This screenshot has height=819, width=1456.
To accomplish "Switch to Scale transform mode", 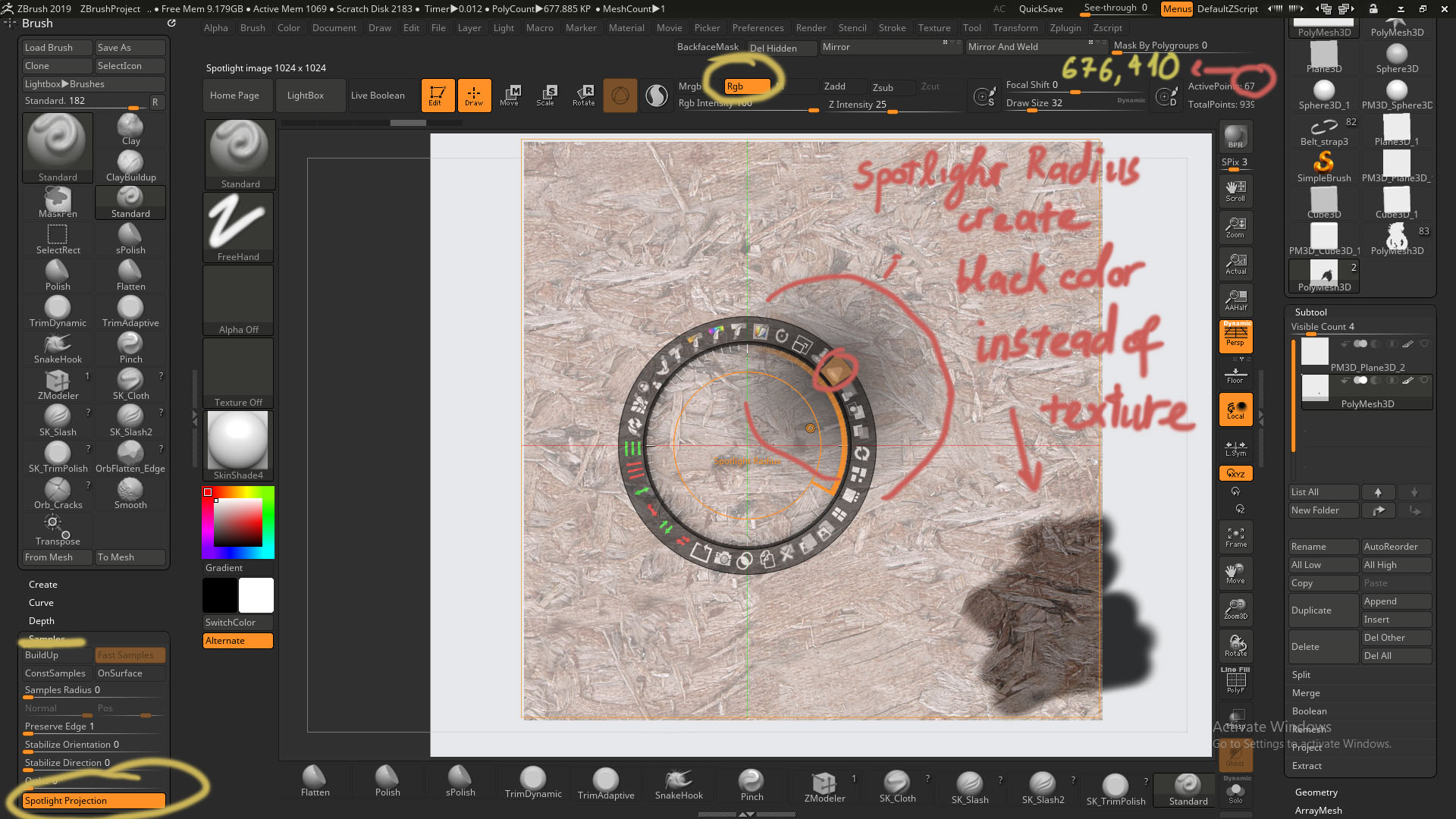I will pos(546,96).
